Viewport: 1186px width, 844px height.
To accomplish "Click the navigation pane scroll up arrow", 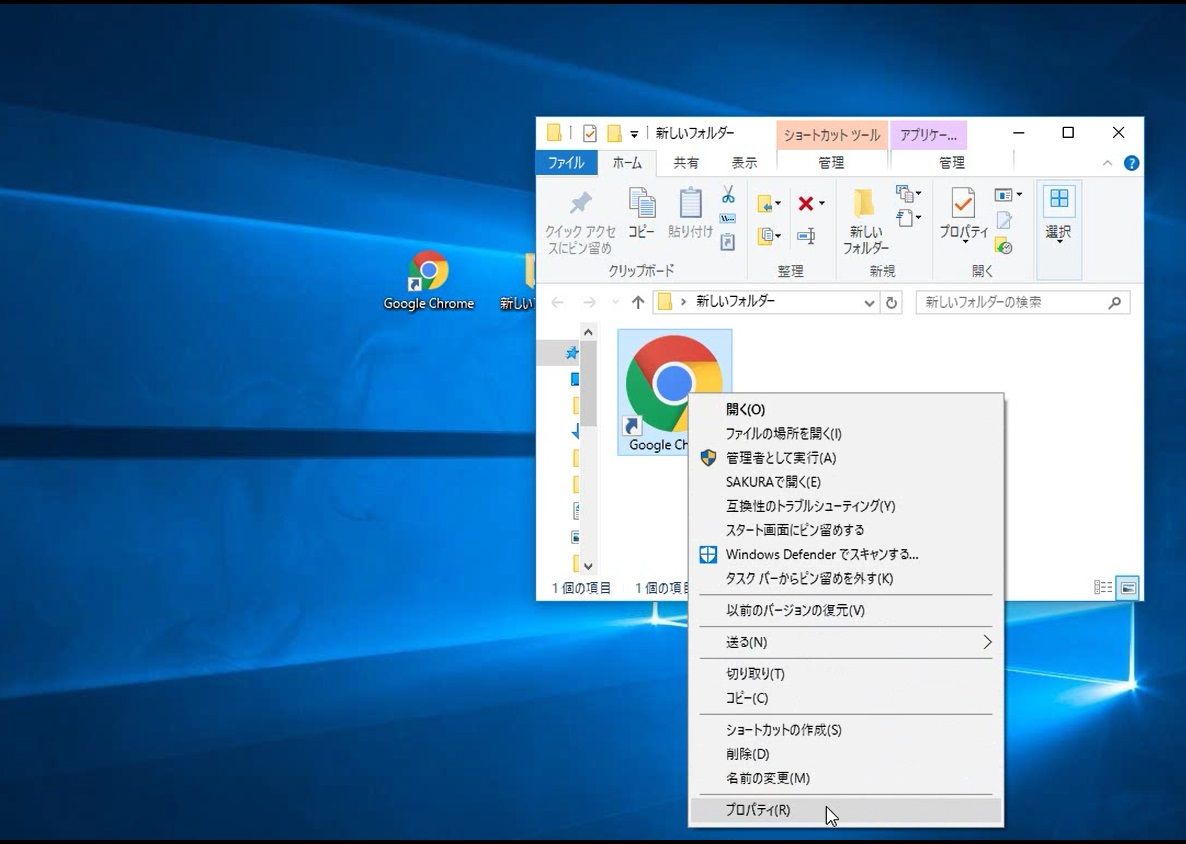I will pyautogui.click(x=588, y=332).
